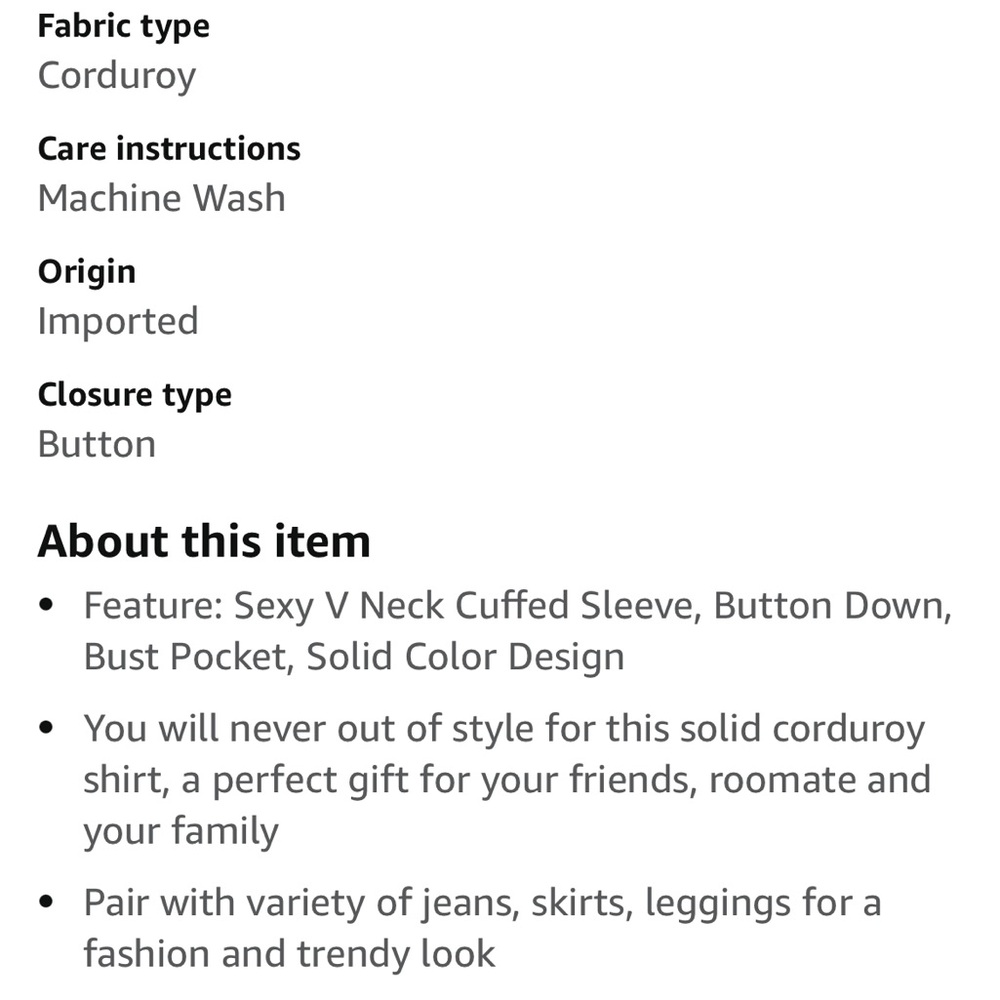Click the 'Pair with variety of jeans' line
The image size is (1000, 1000).
483,904
